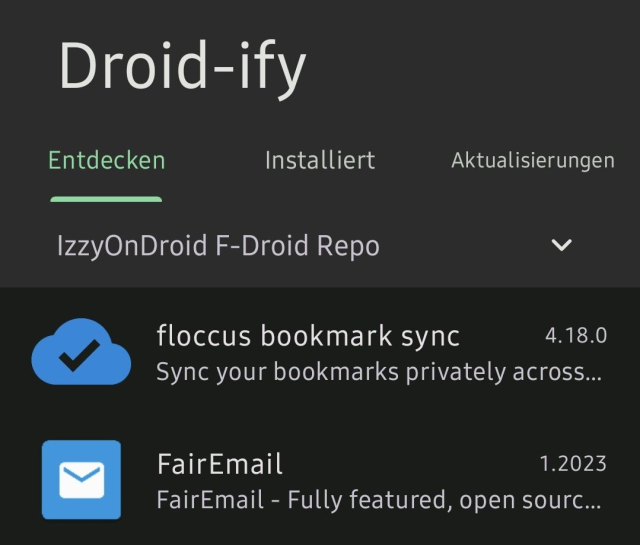Viewport: 640px width, 545px height.
Task: Open the Installiert tab
Action: 319,160
